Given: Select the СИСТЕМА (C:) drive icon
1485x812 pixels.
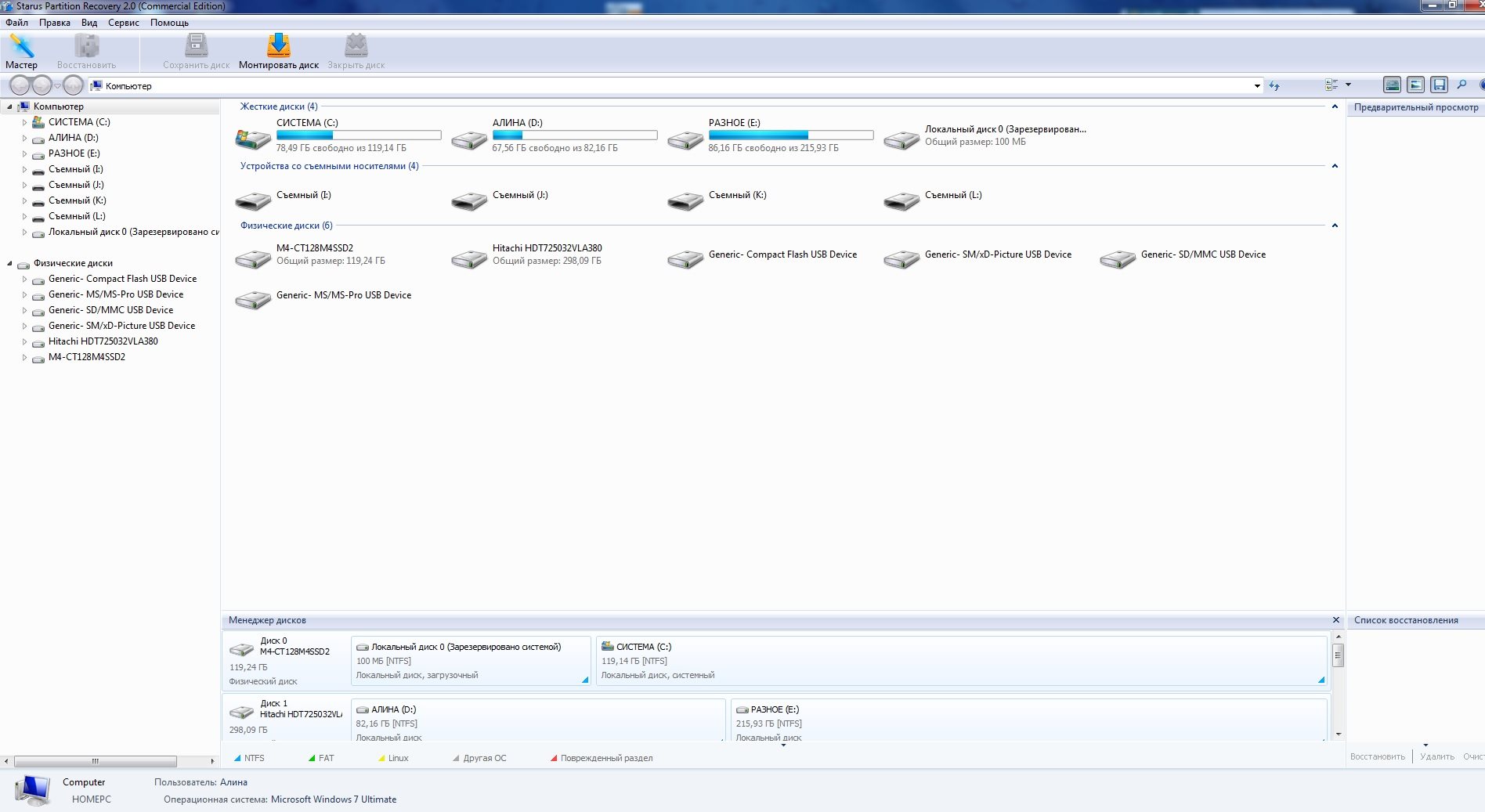Looking at the screenshot, I should point(253,139).
